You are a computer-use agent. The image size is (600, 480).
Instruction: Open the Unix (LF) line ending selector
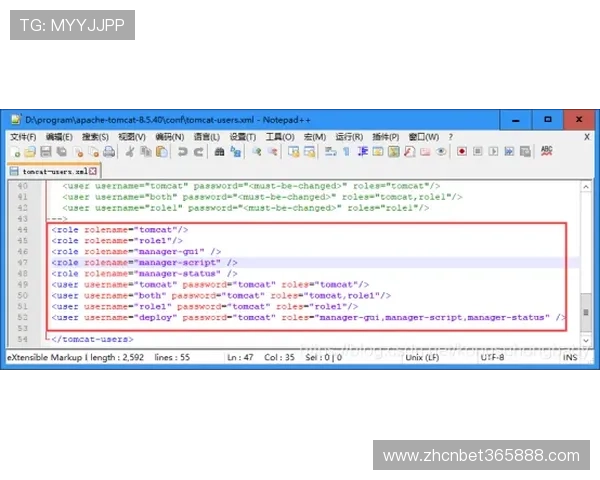point(418,356)
